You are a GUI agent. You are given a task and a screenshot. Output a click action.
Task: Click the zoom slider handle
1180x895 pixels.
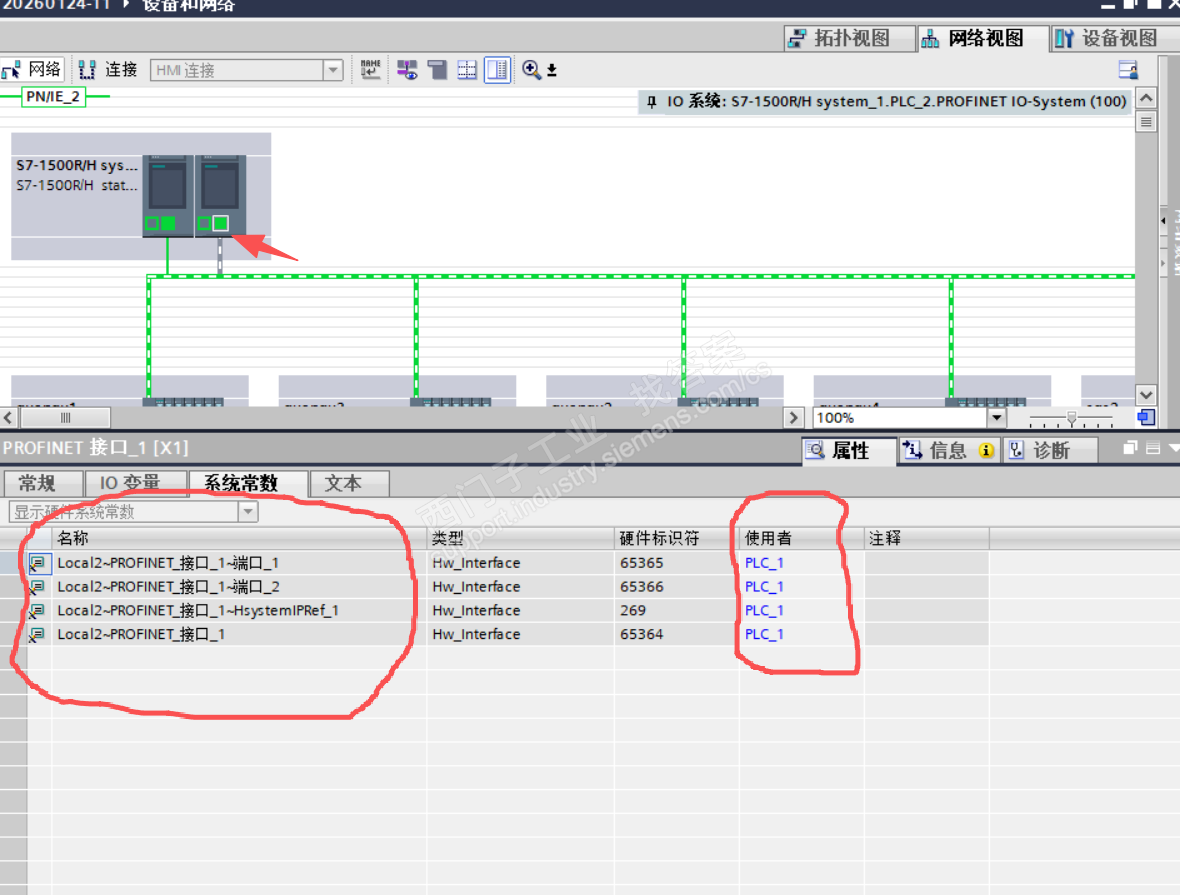pos(1072,418)
